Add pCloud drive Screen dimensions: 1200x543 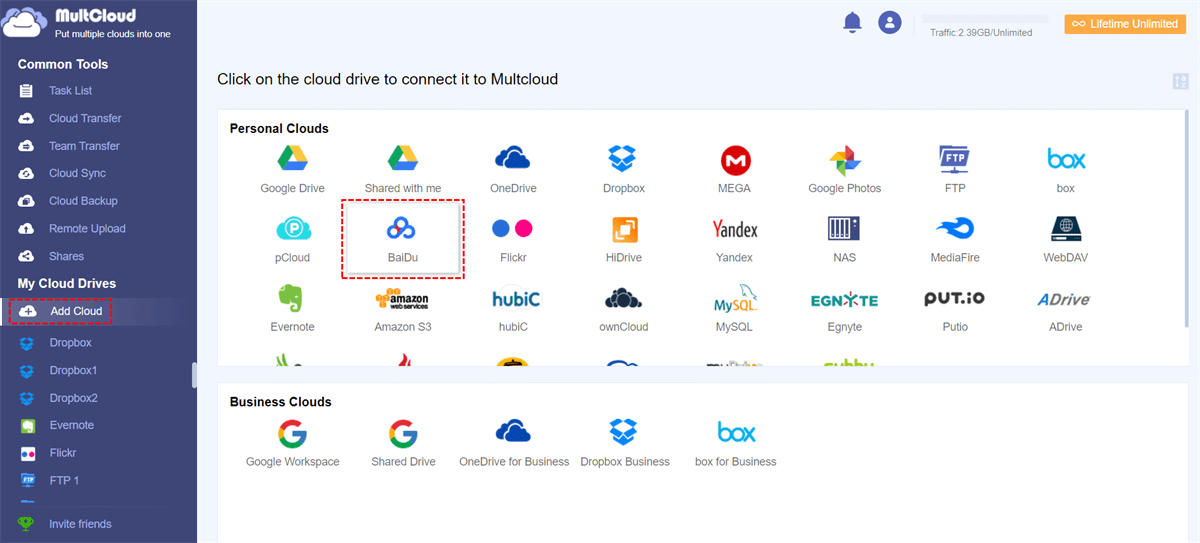coord(292,238)
